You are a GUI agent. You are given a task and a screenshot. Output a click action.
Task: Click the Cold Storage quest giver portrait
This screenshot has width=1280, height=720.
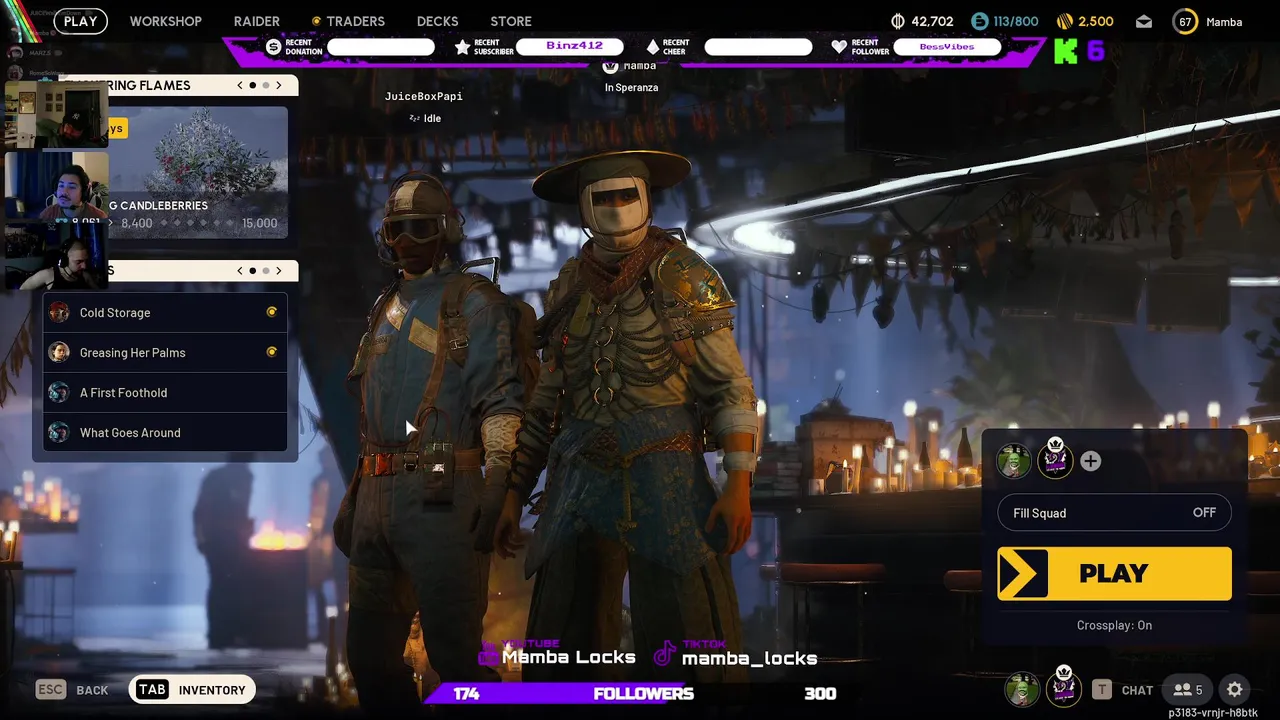tap(59, 312)
